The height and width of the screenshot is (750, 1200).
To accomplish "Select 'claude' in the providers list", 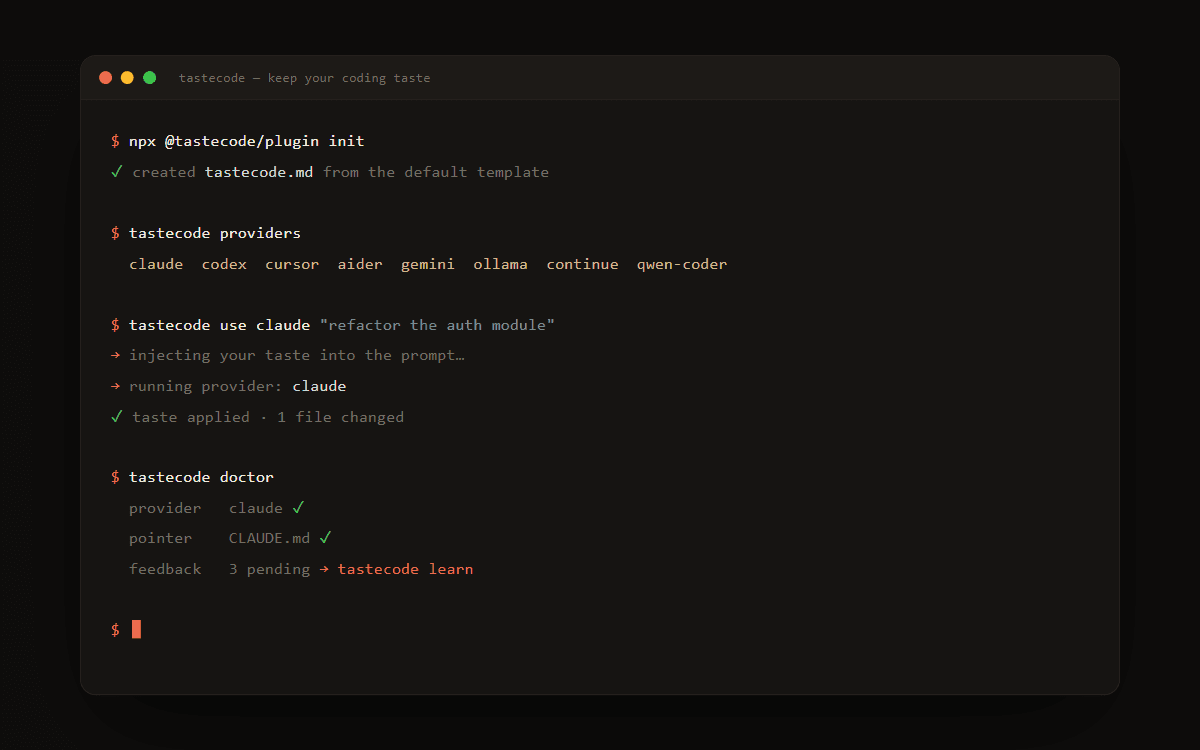I will (156, 264).
